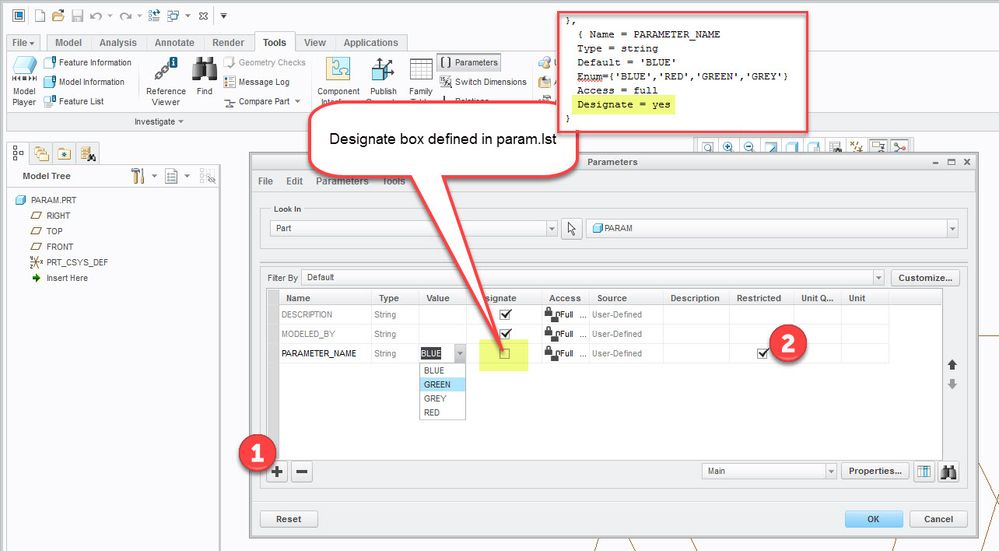Image resolution: width=999 pixels, height=551 pixels.
Task: Open the Feature List
Action: (x=74, y=101)
